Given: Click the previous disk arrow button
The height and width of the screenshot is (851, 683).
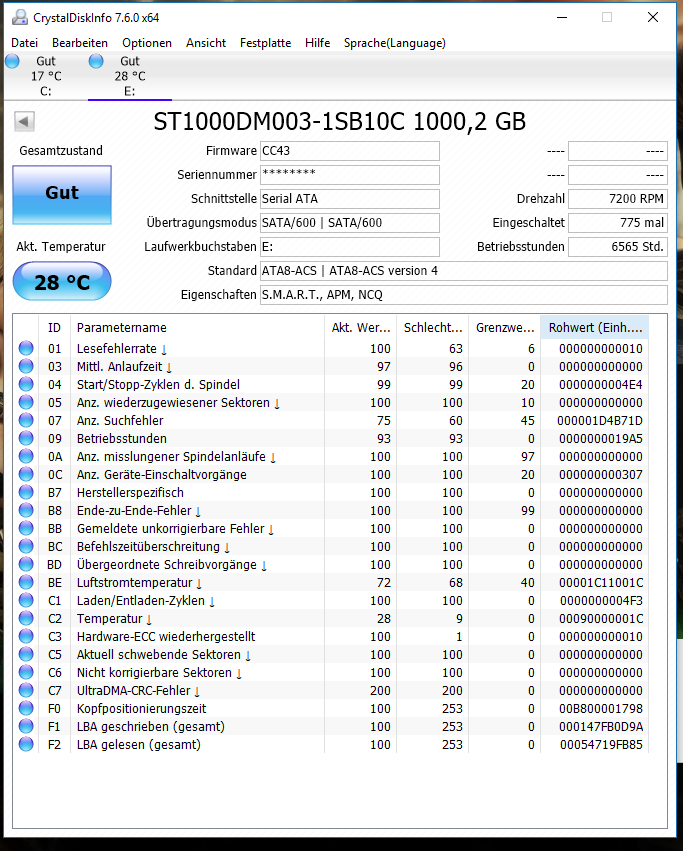Looking at the screenshot, I should [x=24, y=122].
